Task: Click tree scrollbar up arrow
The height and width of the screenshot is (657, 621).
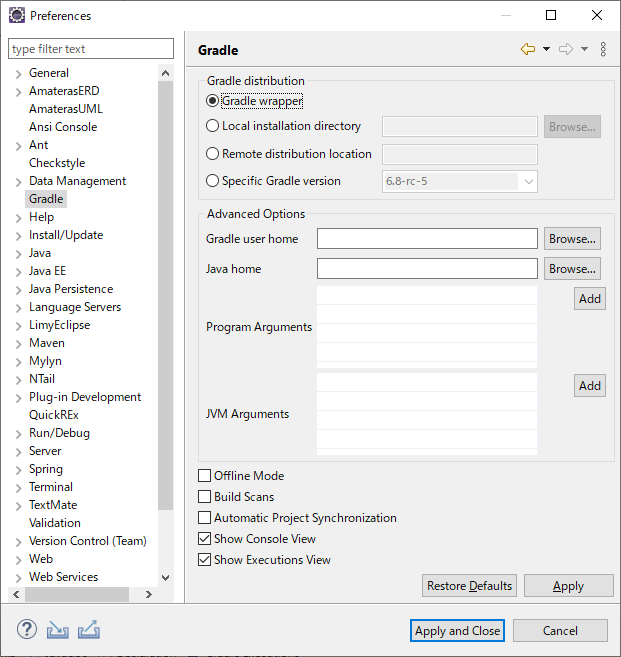Action: [x=166, y=73]
